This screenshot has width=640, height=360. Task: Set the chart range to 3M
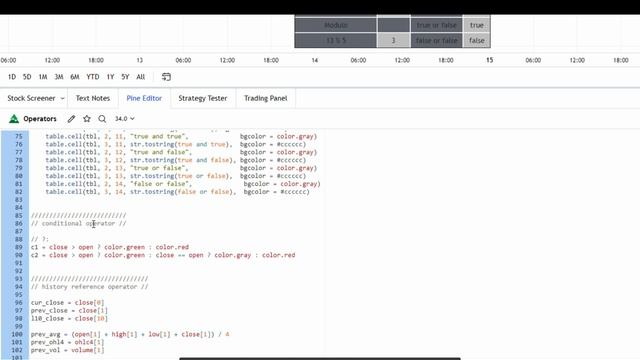pyautogui.click(x=59, y=77)
